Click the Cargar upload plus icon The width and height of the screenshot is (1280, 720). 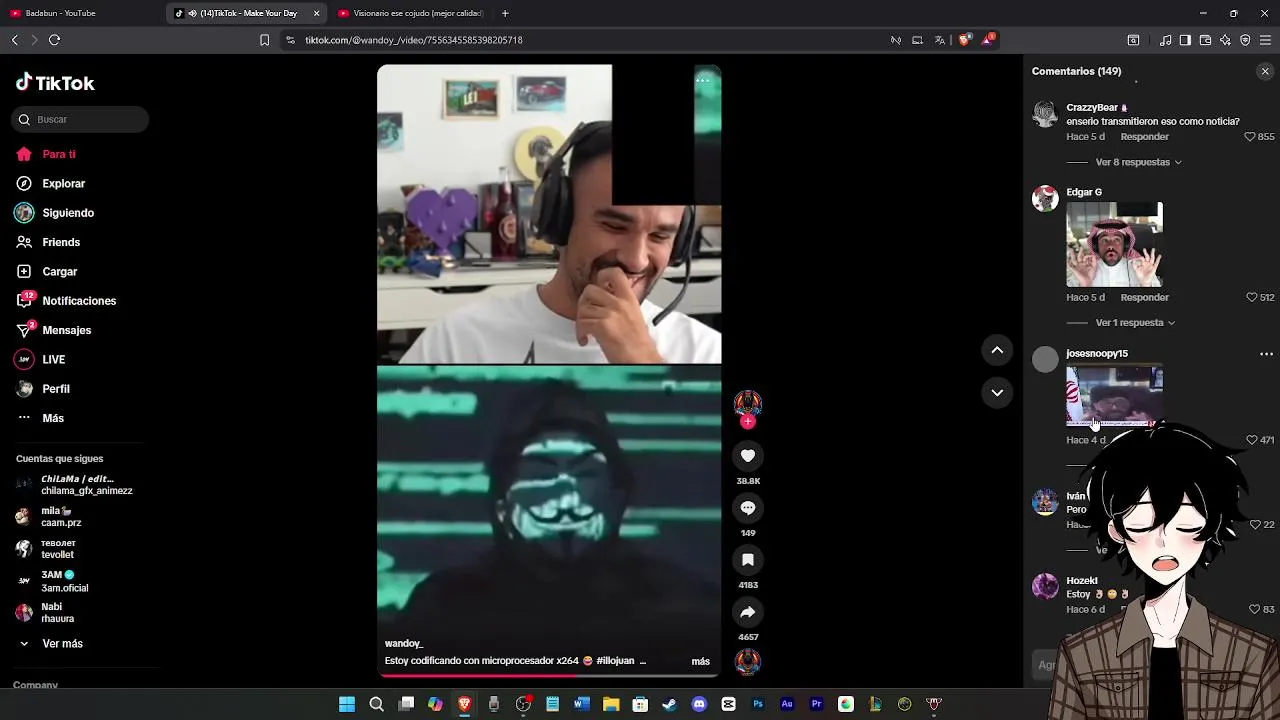coord(24,271)
